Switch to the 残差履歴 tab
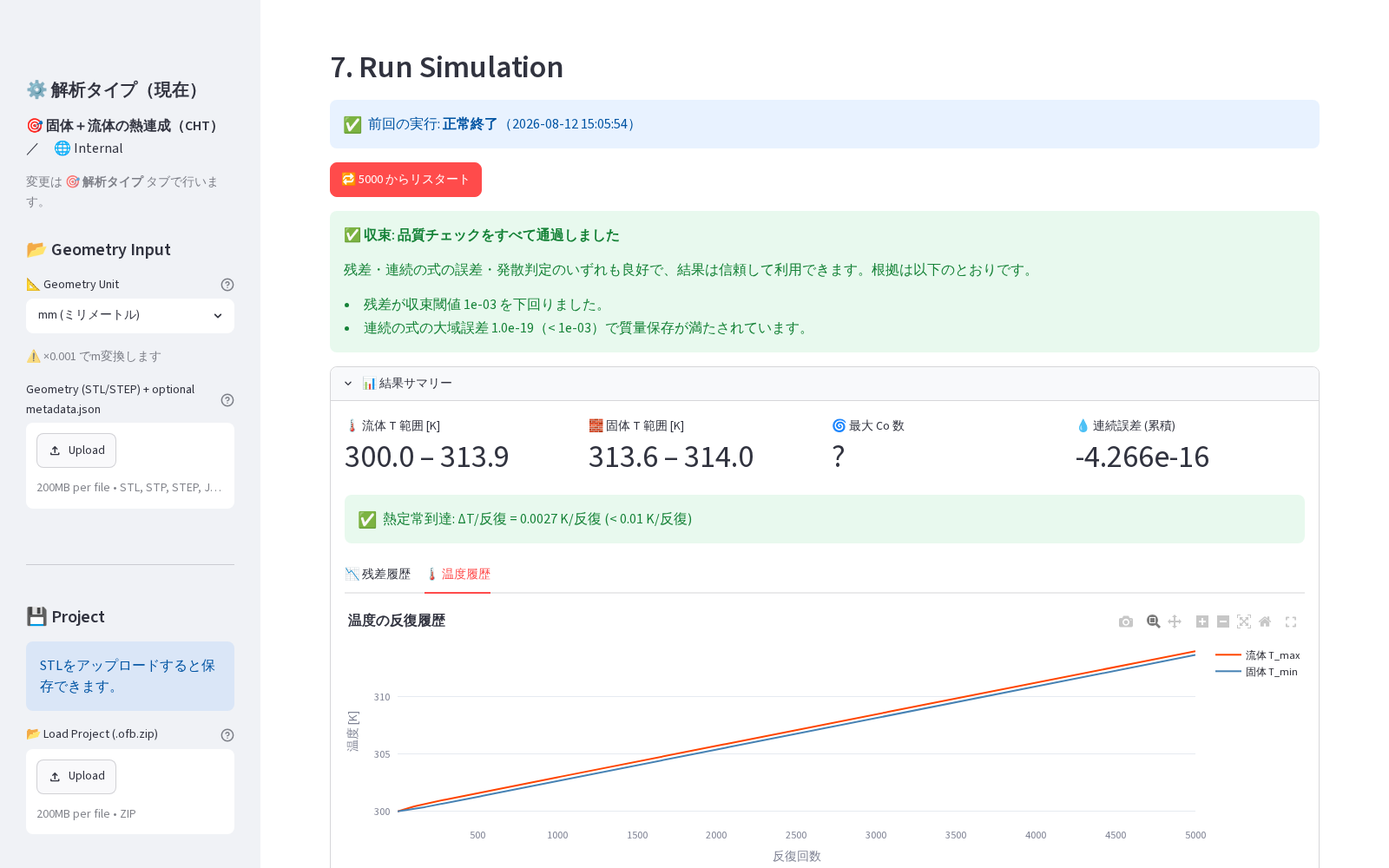Screen dimensions: 1389x868 tap(378, 574)
